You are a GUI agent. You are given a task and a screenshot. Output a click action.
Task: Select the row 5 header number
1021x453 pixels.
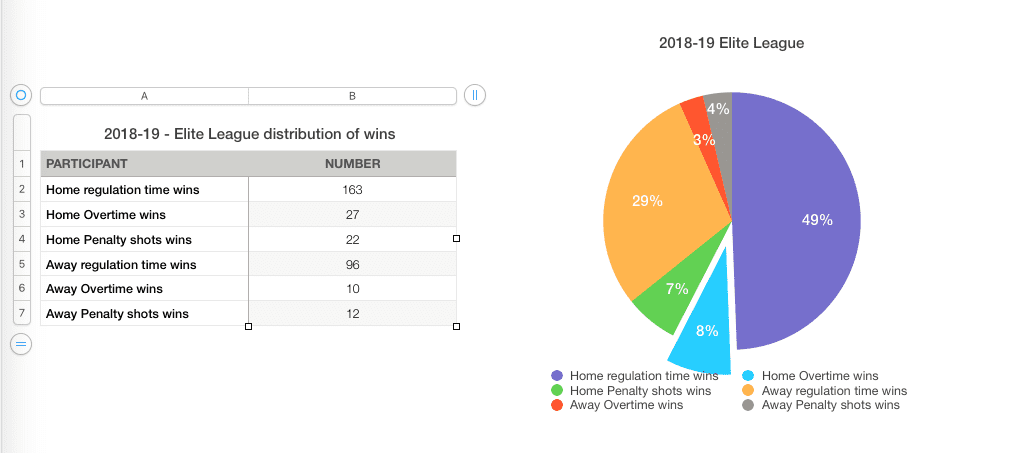click(21, 264)
